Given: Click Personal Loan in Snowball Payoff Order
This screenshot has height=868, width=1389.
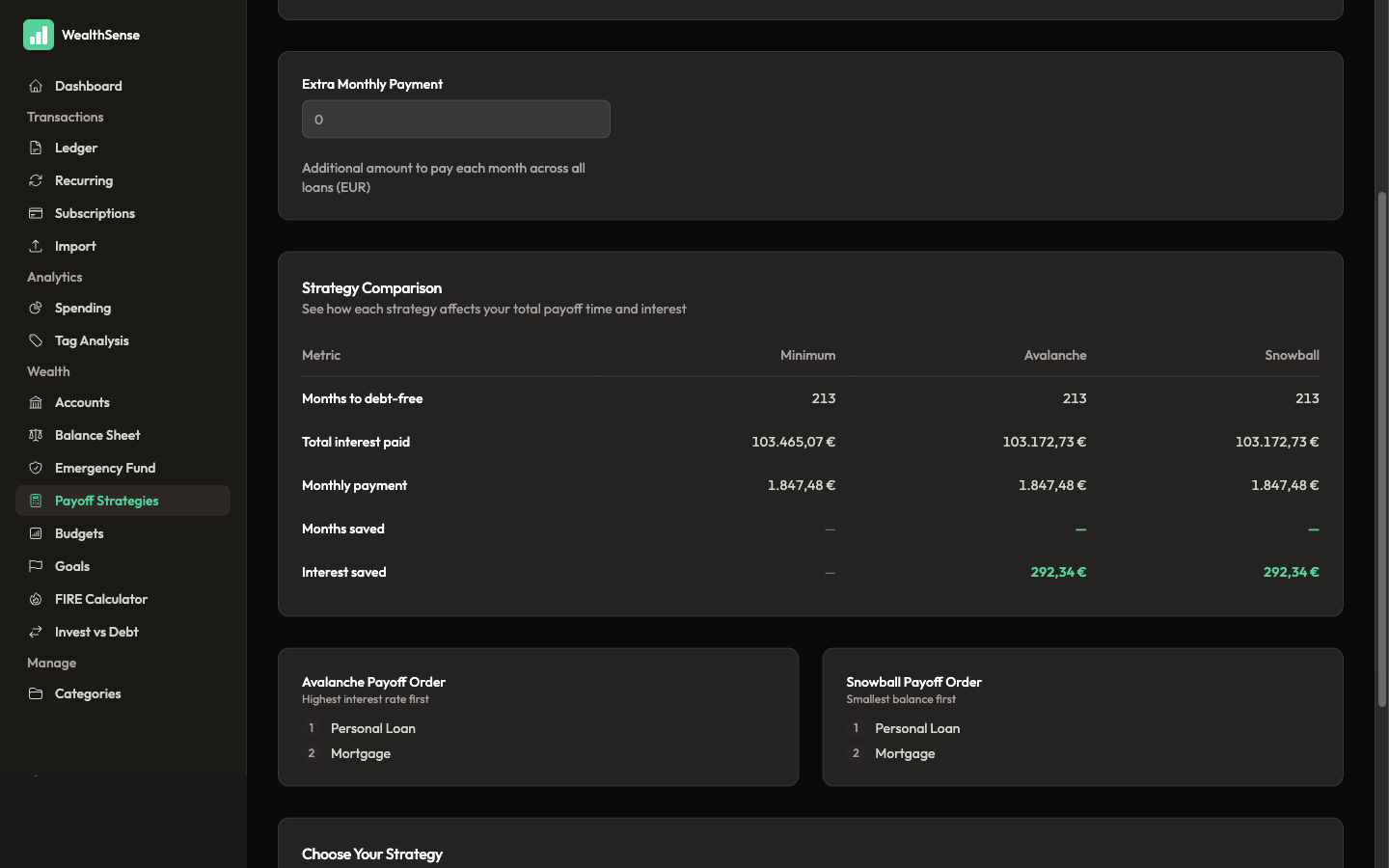Looking at the screenshot, I should (x=917, y=728).
